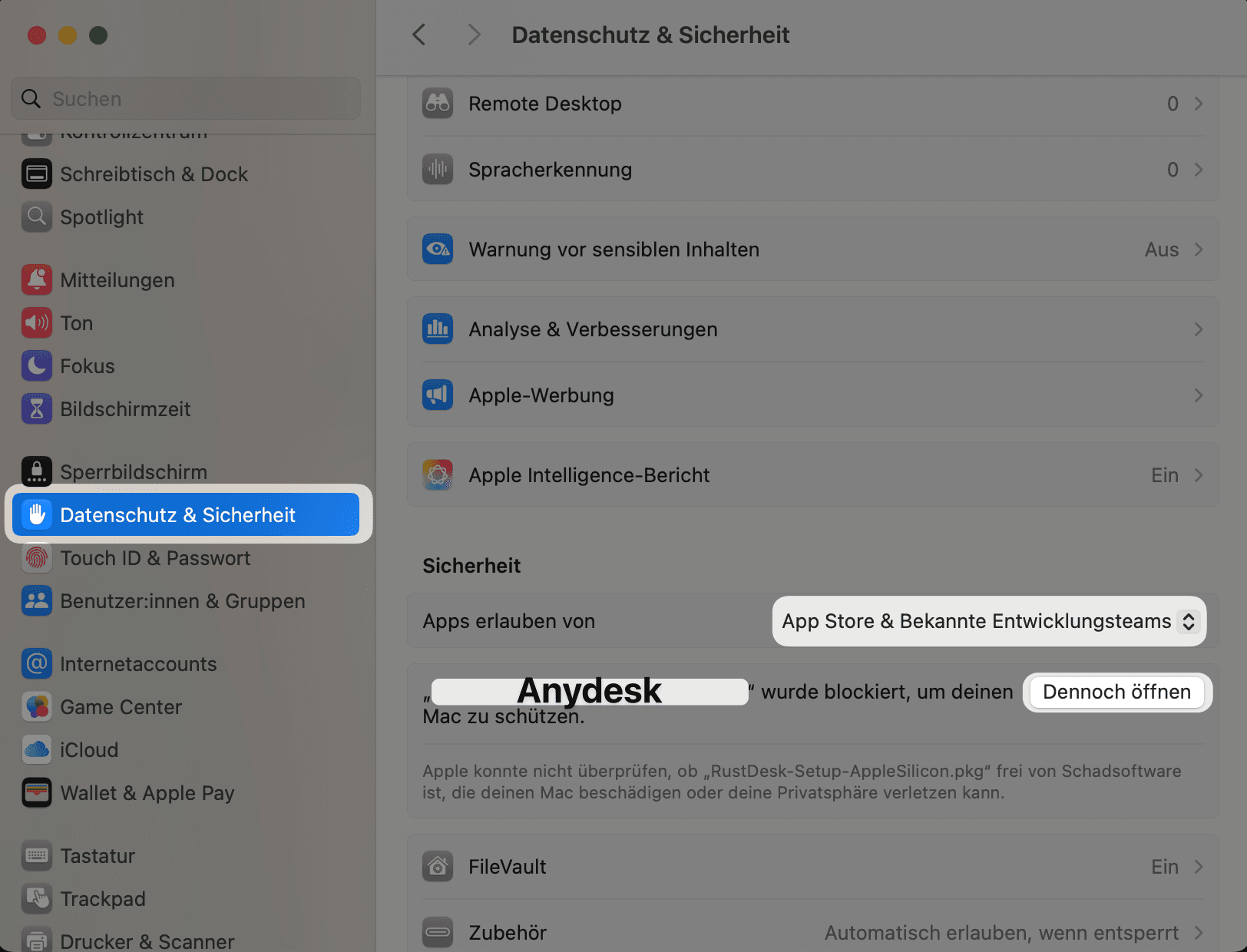1247x952 pixels.
Task: Click the Datenschutz & Sicherheit window title
Action: (650, 35)
